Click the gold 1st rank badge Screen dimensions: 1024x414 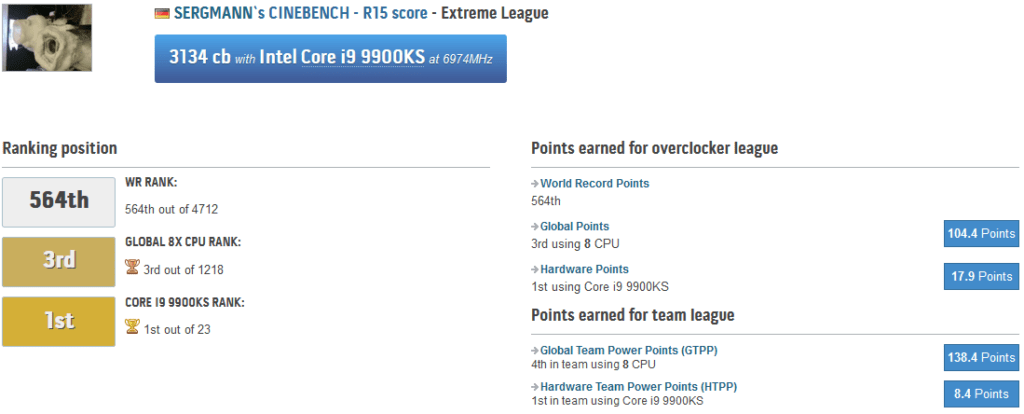59,321
